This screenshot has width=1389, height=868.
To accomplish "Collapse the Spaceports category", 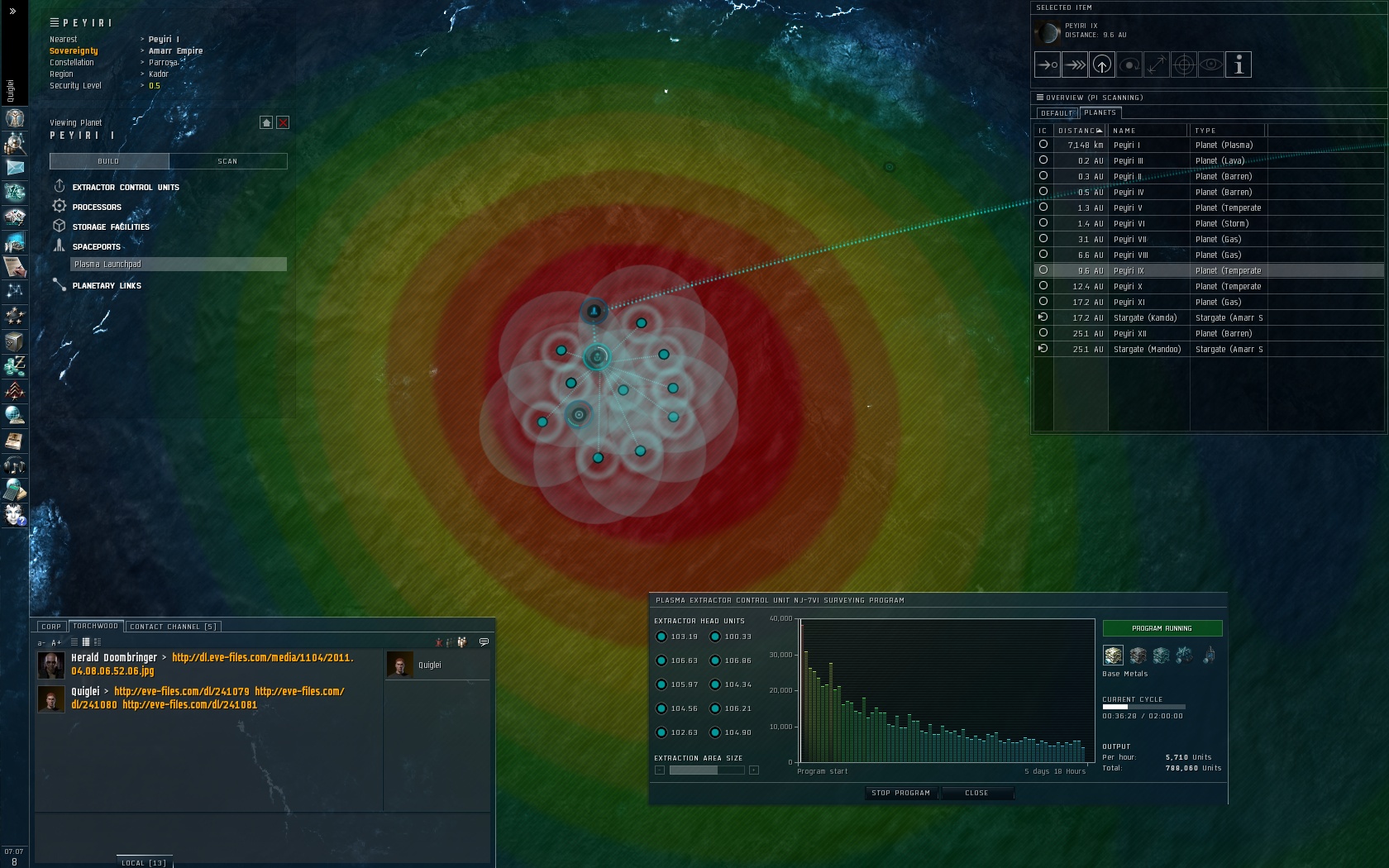I will tap(97, 247).
